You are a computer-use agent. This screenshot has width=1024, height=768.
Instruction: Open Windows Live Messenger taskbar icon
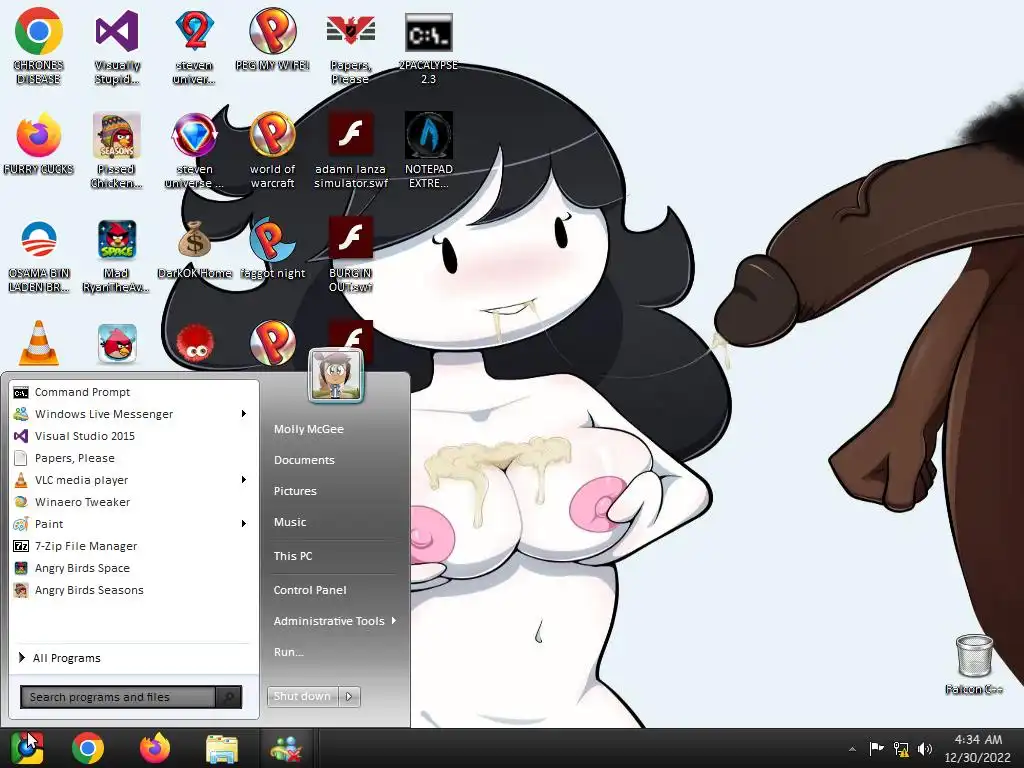[x=286, y=749]
